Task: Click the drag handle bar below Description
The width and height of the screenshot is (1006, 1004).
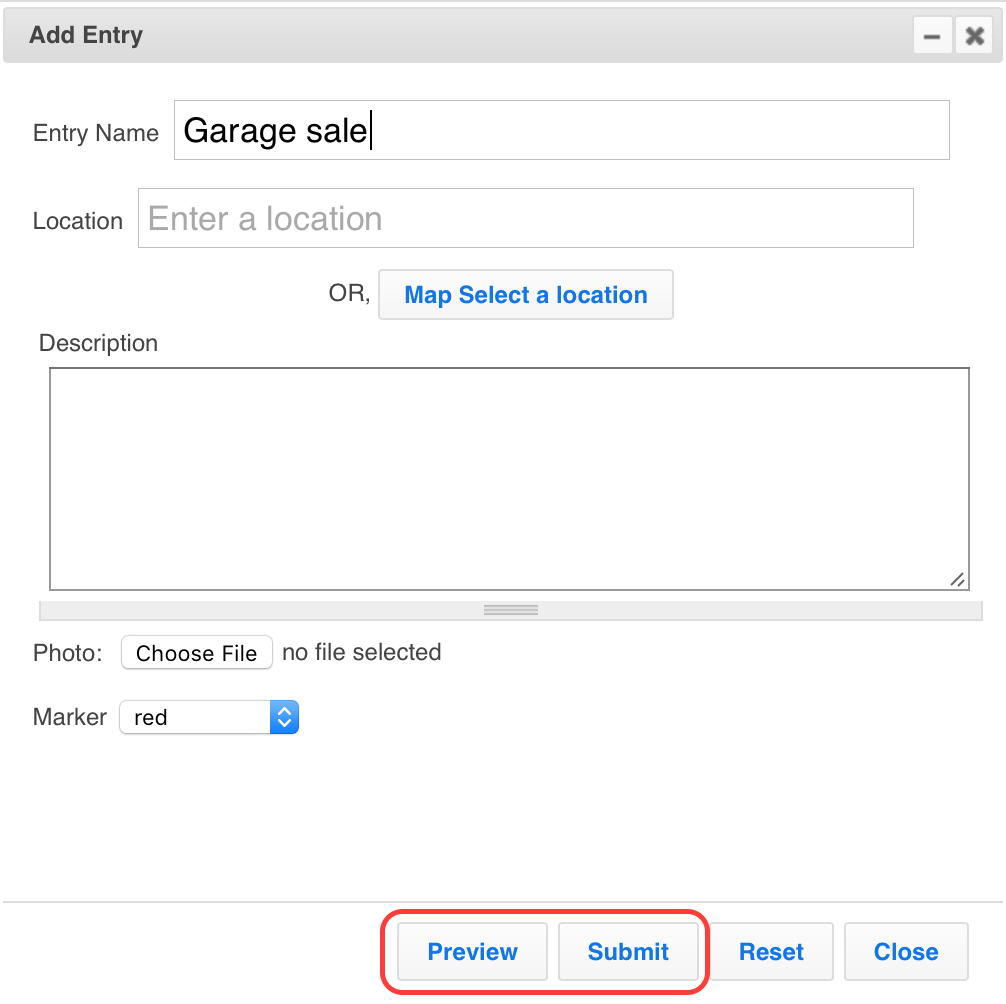Action: pyautogui.click(x=510, y=610)
